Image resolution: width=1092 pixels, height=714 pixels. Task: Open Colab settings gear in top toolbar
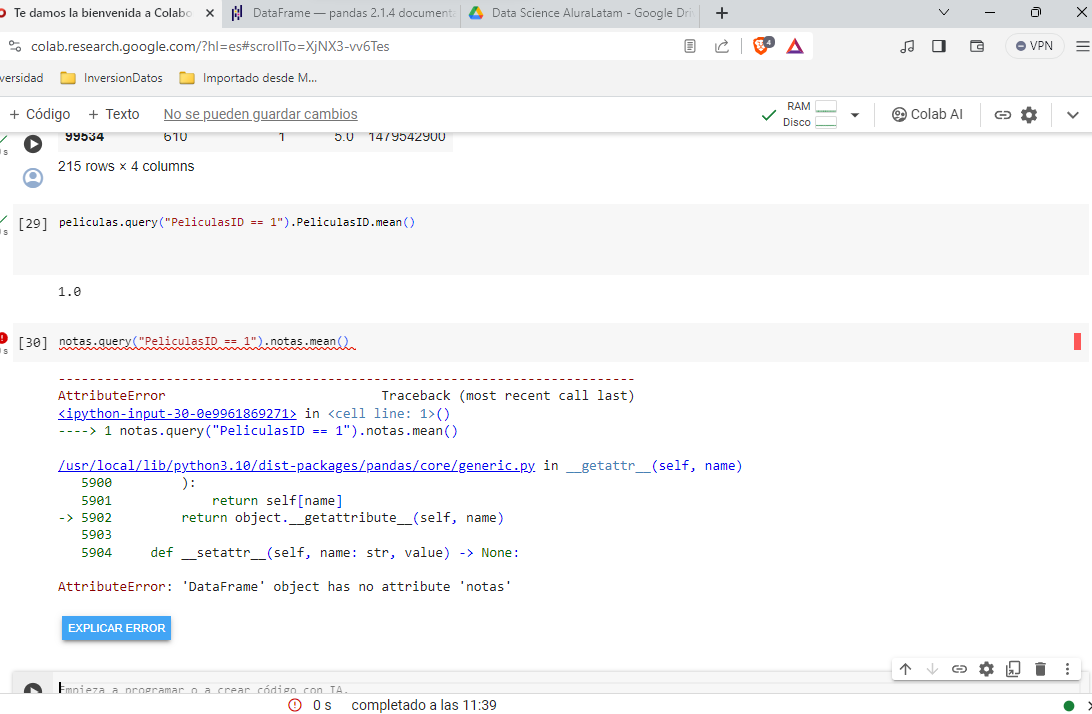(x=1029, y=115)
